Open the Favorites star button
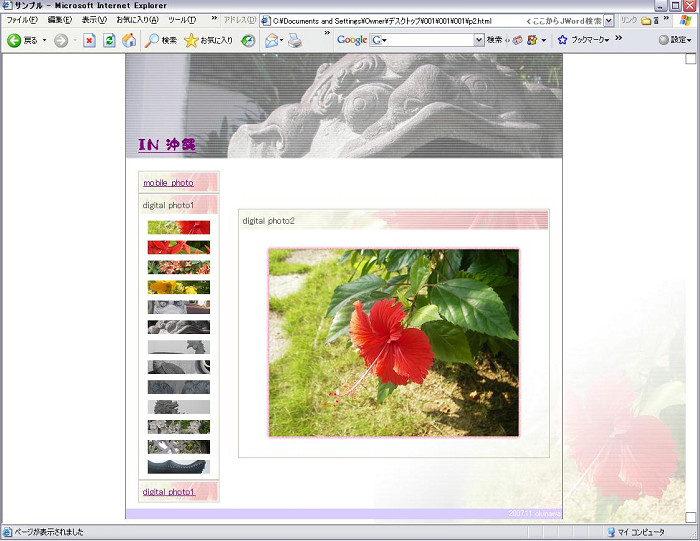Image resolution: width=700 pixels, height=541 pixels. [208, 41]
